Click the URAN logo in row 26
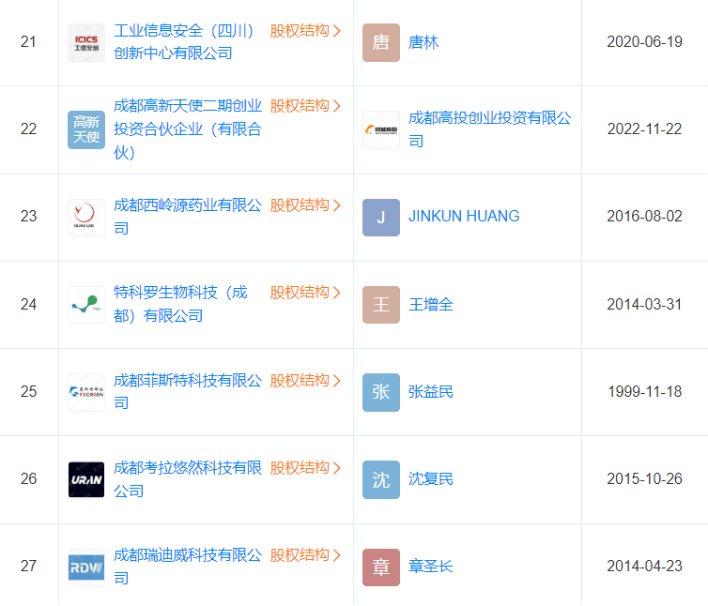The image size is (708, 606). point(86,480)
